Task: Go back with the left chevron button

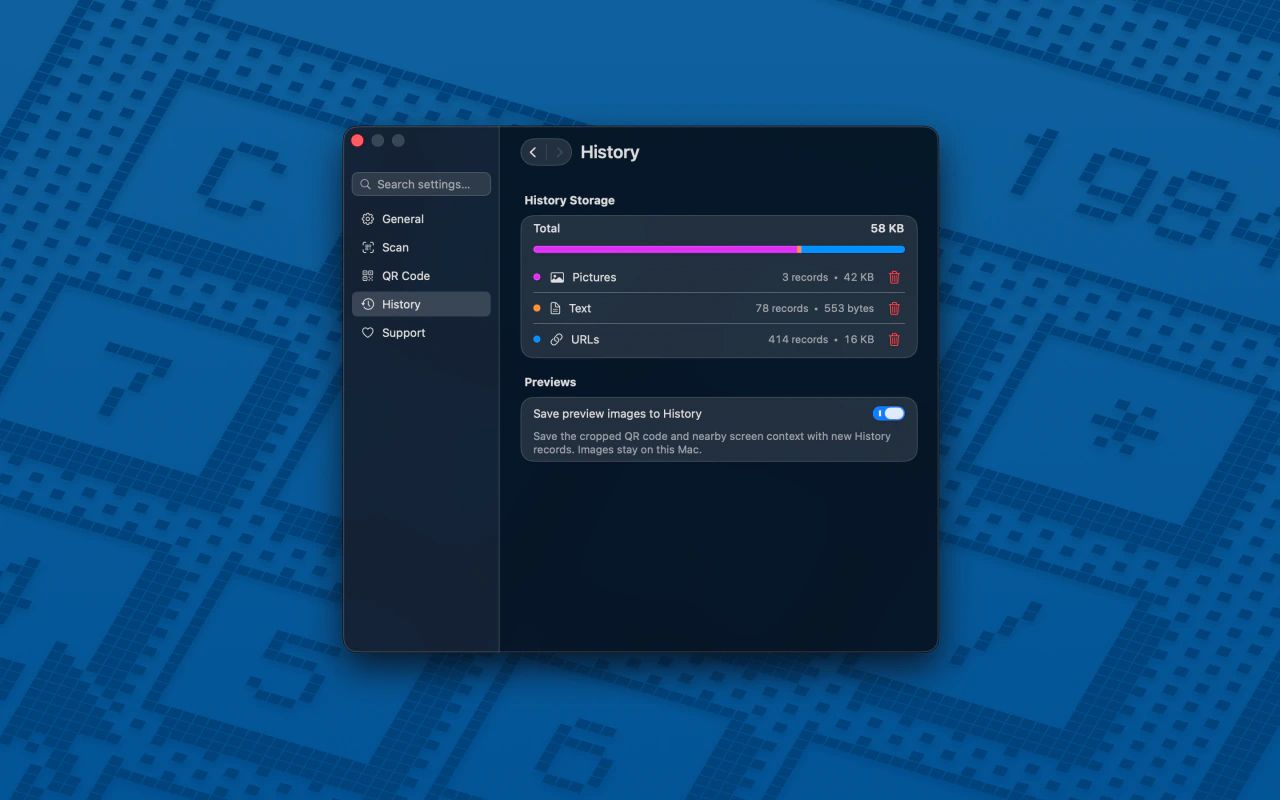Action: click(533, 152)
